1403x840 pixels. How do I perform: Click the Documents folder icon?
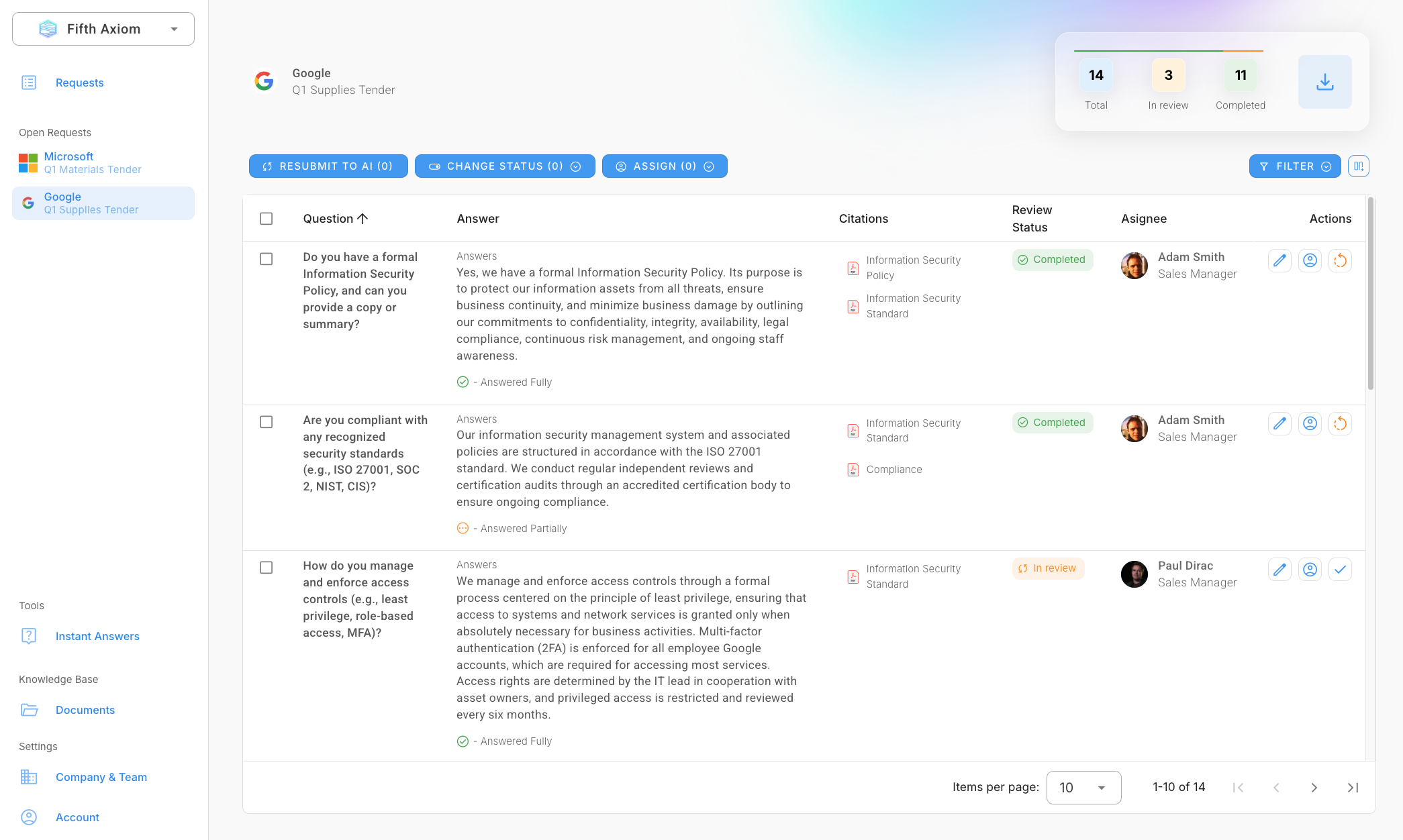[29, 710]
